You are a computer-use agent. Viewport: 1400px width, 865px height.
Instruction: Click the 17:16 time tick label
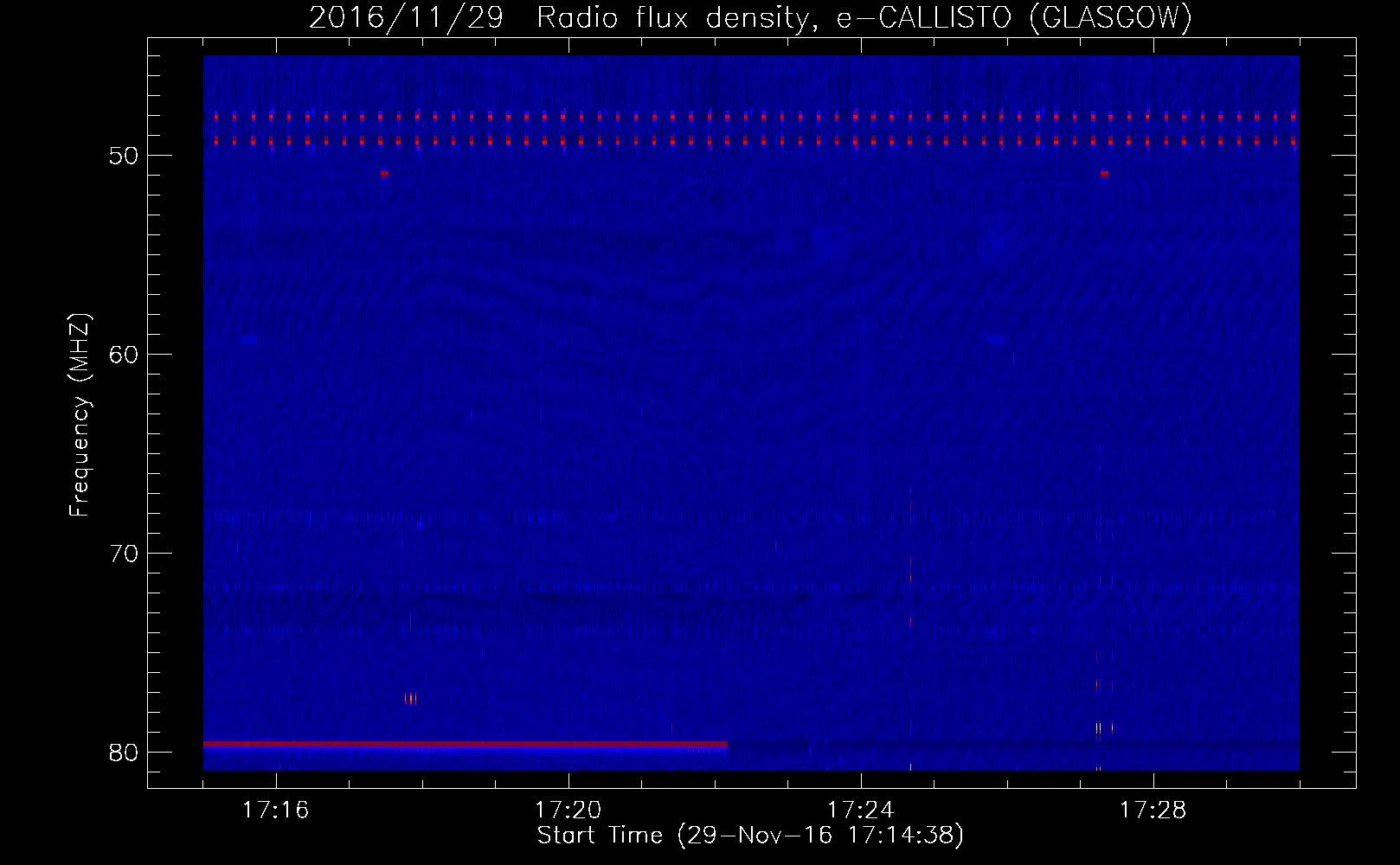[275, 811]
